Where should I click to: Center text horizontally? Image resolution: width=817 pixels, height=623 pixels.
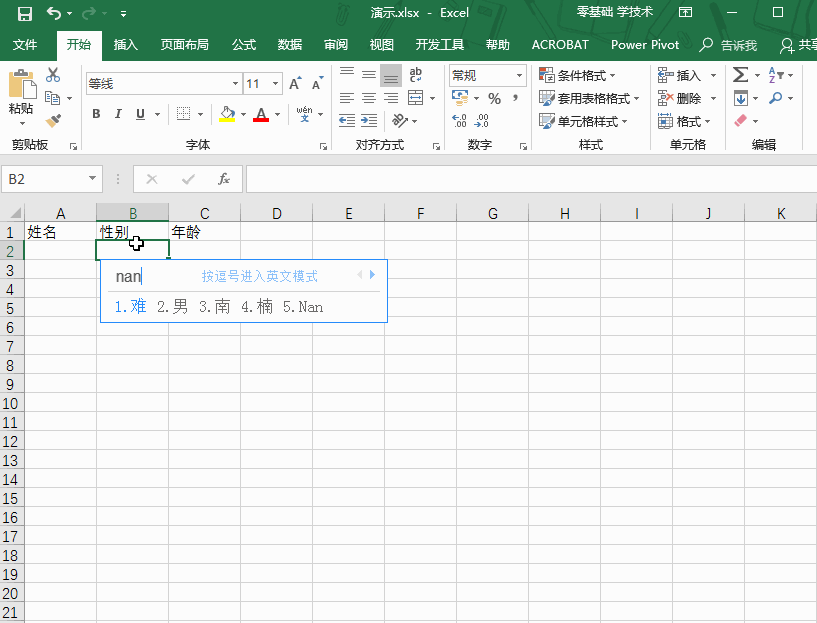[369, 97]
